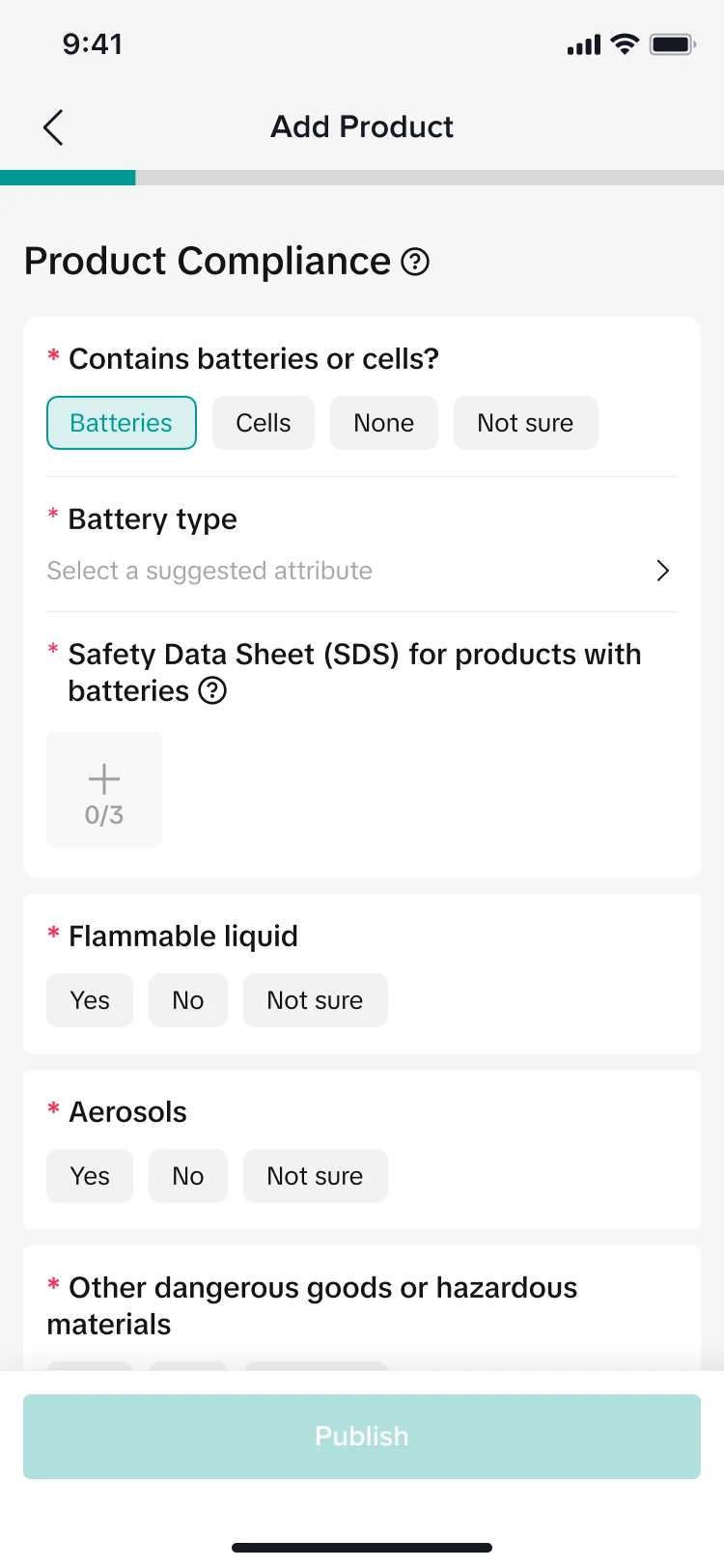Tap the Safety Data Sheet help icon
This screenshot has width=724, height=1568.
click(x=212, y=691)
